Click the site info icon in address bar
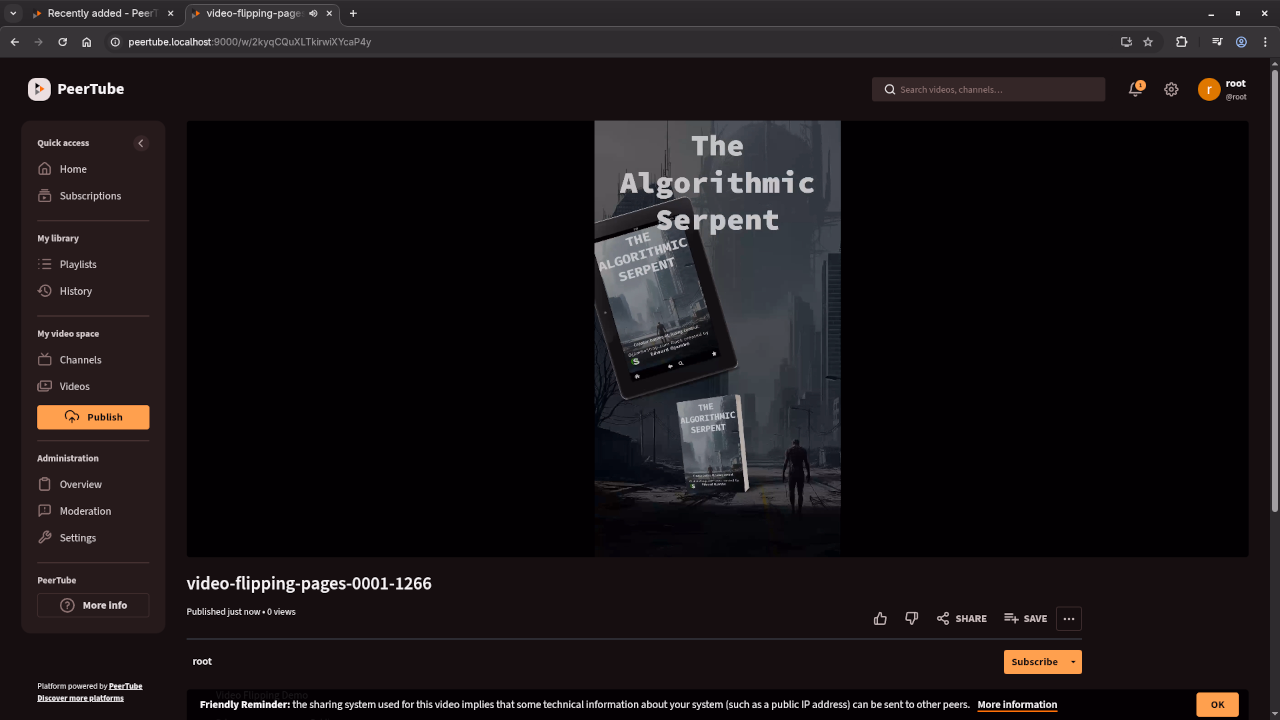The width and height of the screenshot is (1280, 720). click(x=115, y=42)
